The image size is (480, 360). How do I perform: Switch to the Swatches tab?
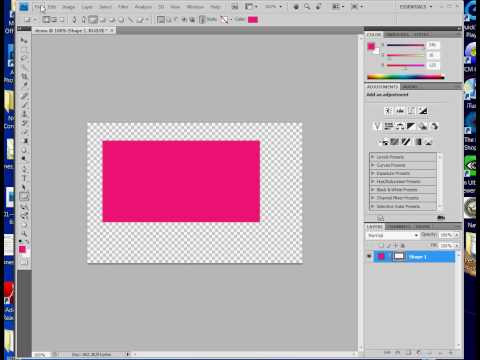pyautogui.click(x=398, y=34)
